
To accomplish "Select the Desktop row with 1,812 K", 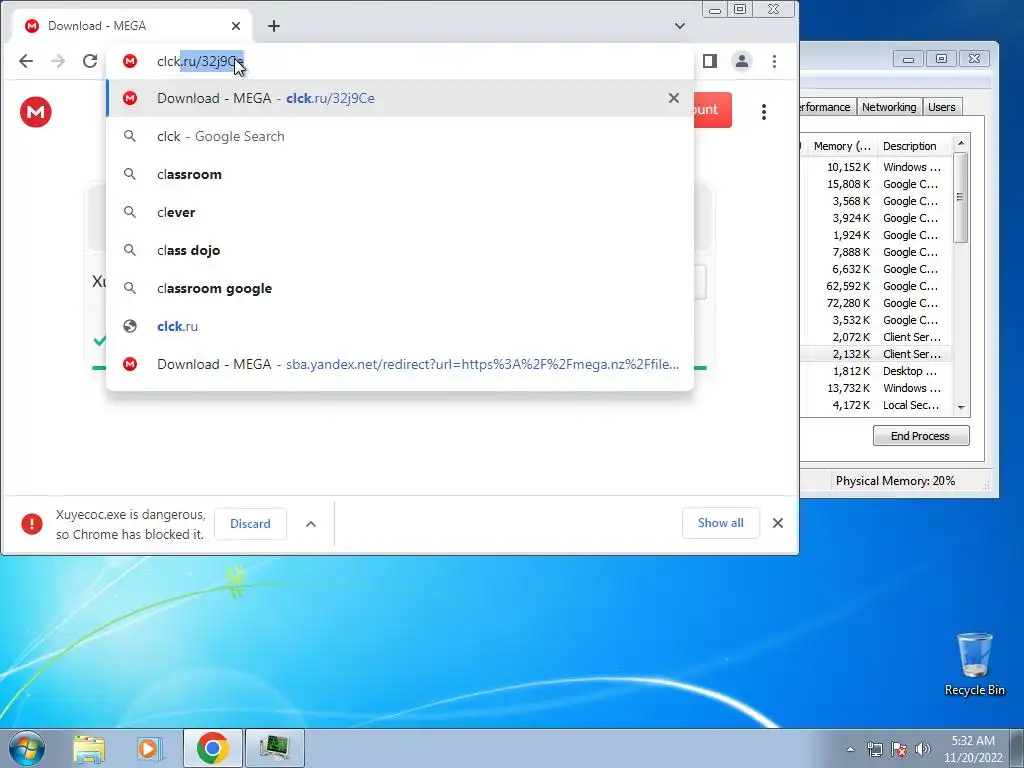I will pos(876,371).
